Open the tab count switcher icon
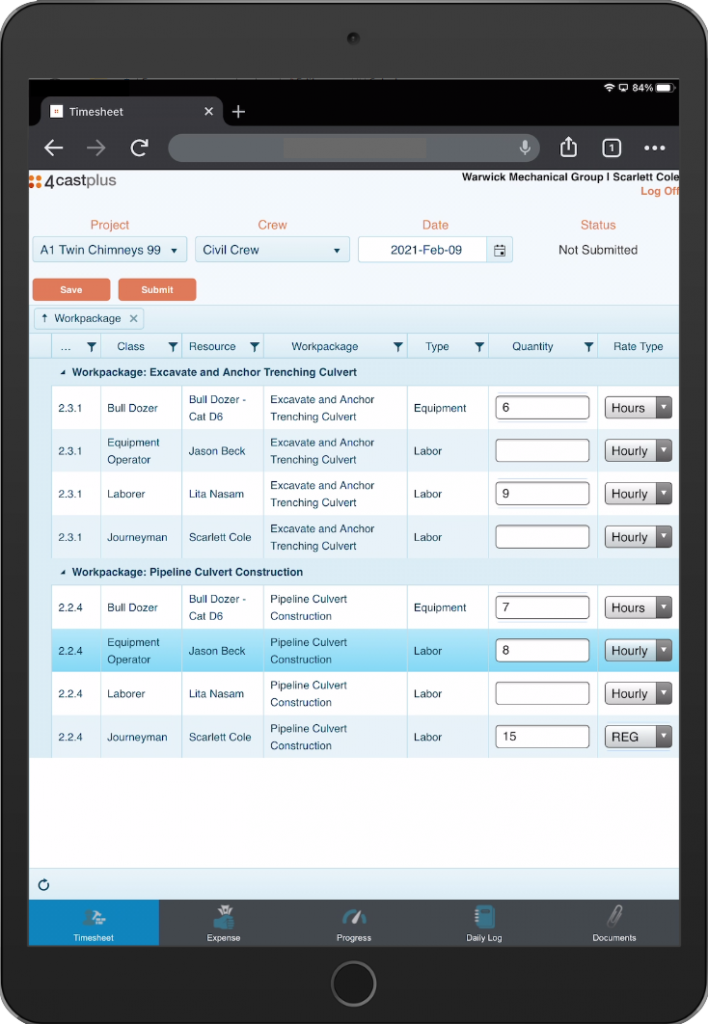 click(x=611, y=148)
